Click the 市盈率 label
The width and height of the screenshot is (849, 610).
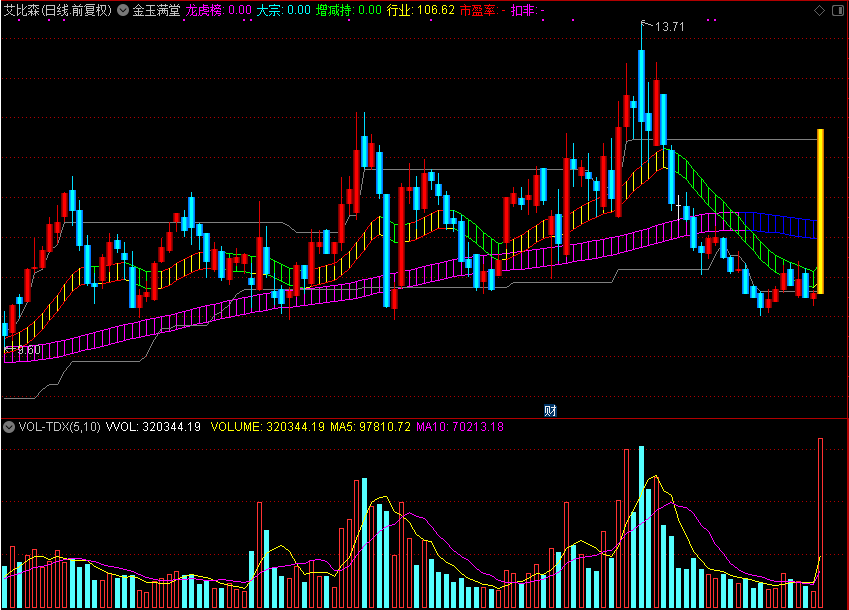point(482,10)
